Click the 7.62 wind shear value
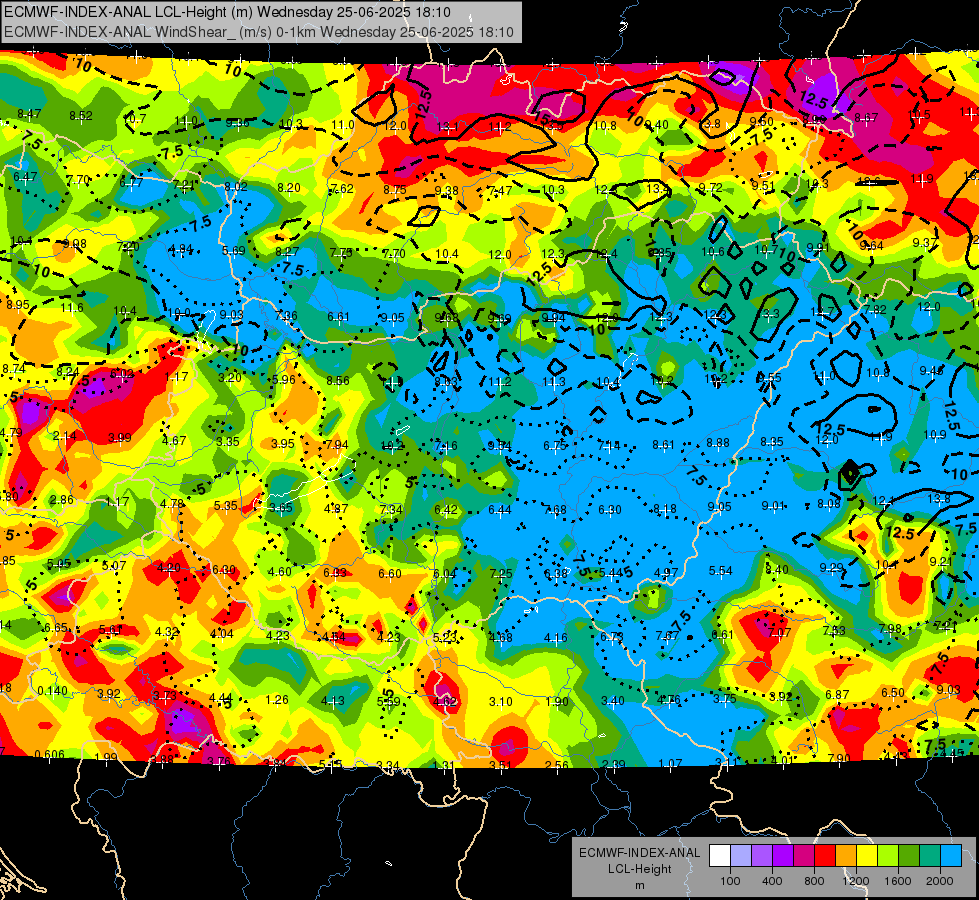 [x=342, y=188]
